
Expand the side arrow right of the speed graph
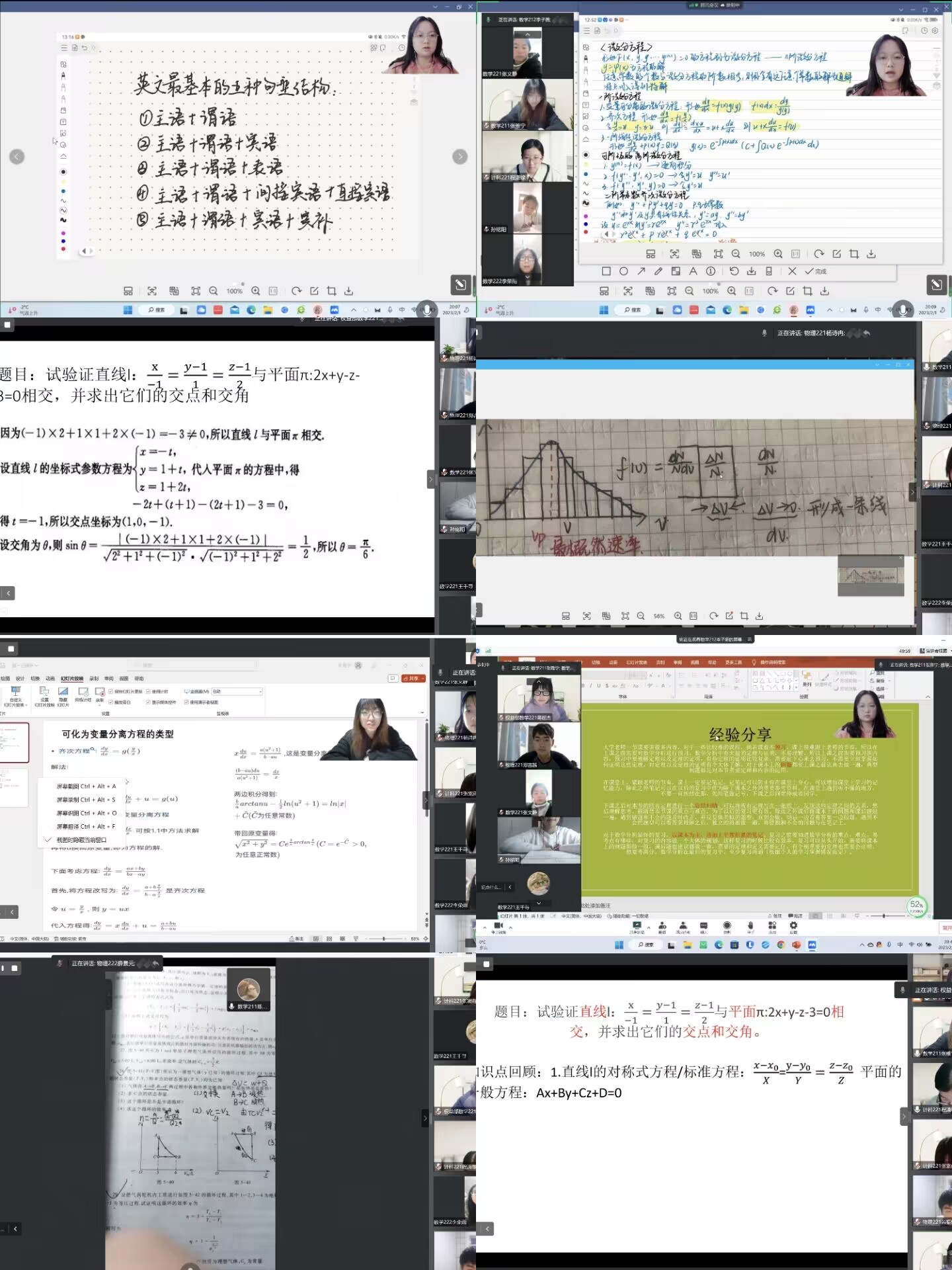(x=912, y=492)
